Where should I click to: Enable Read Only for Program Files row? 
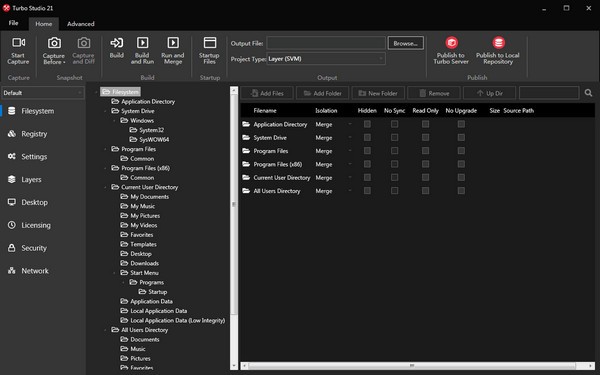[x=425, y=151]
